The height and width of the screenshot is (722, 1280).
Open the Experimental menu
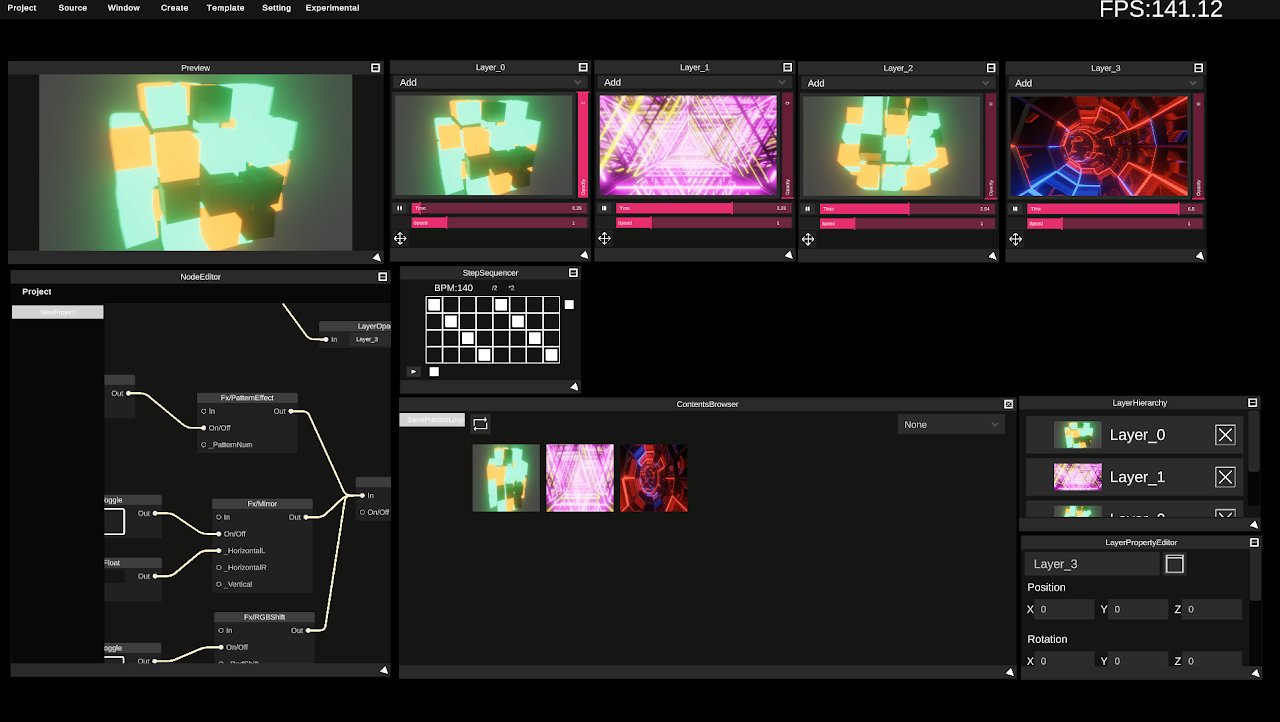[332, 7]
